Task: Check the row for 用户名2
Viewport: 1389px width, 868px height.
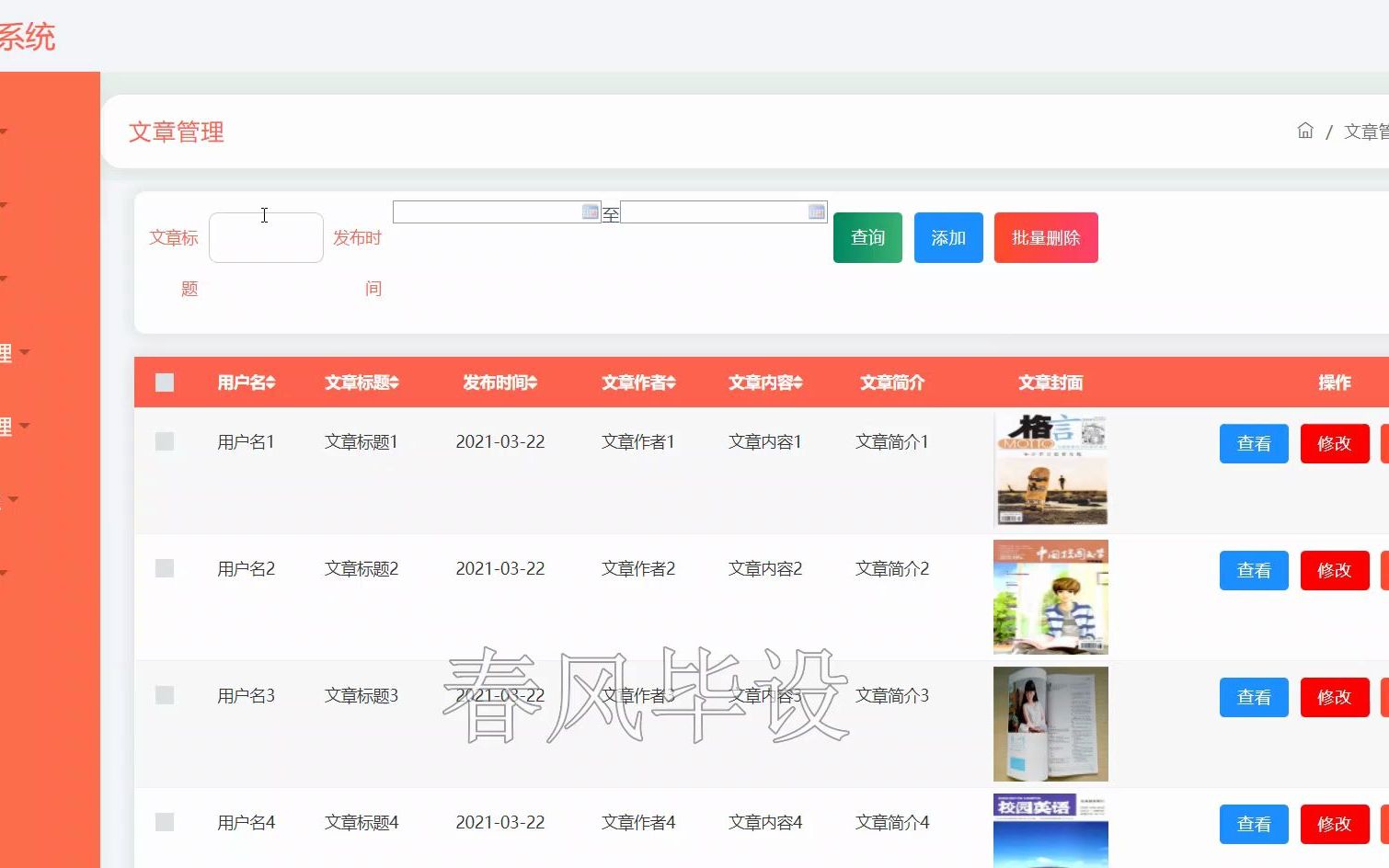Action: (165, 568)
